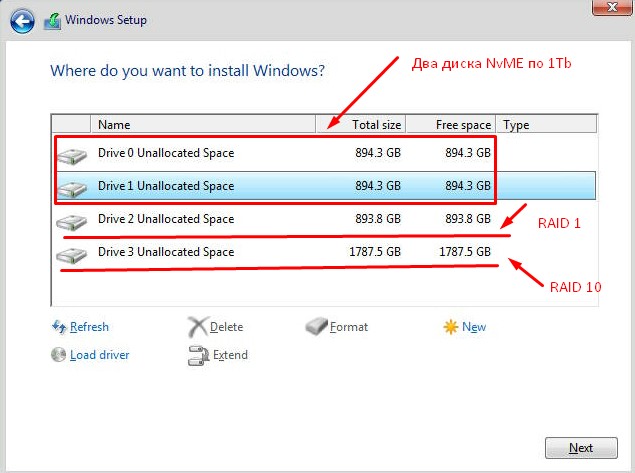Viewport: 635px width, 473px height.
Task: Click the New partition star icon
Action: [x=451, y=327]
